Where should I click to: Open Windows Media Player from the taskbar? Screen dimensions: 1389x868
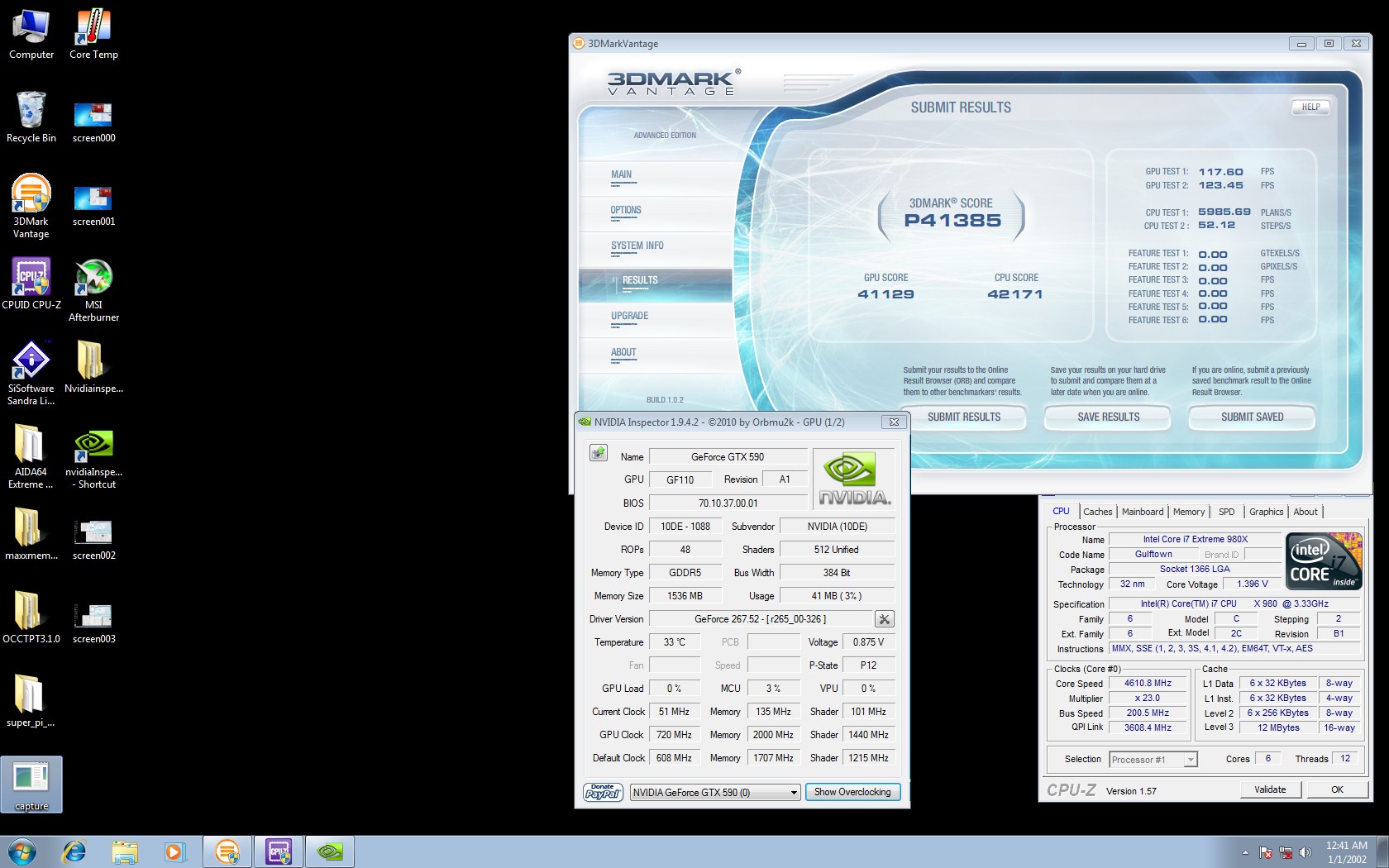[x=175, y=851]
